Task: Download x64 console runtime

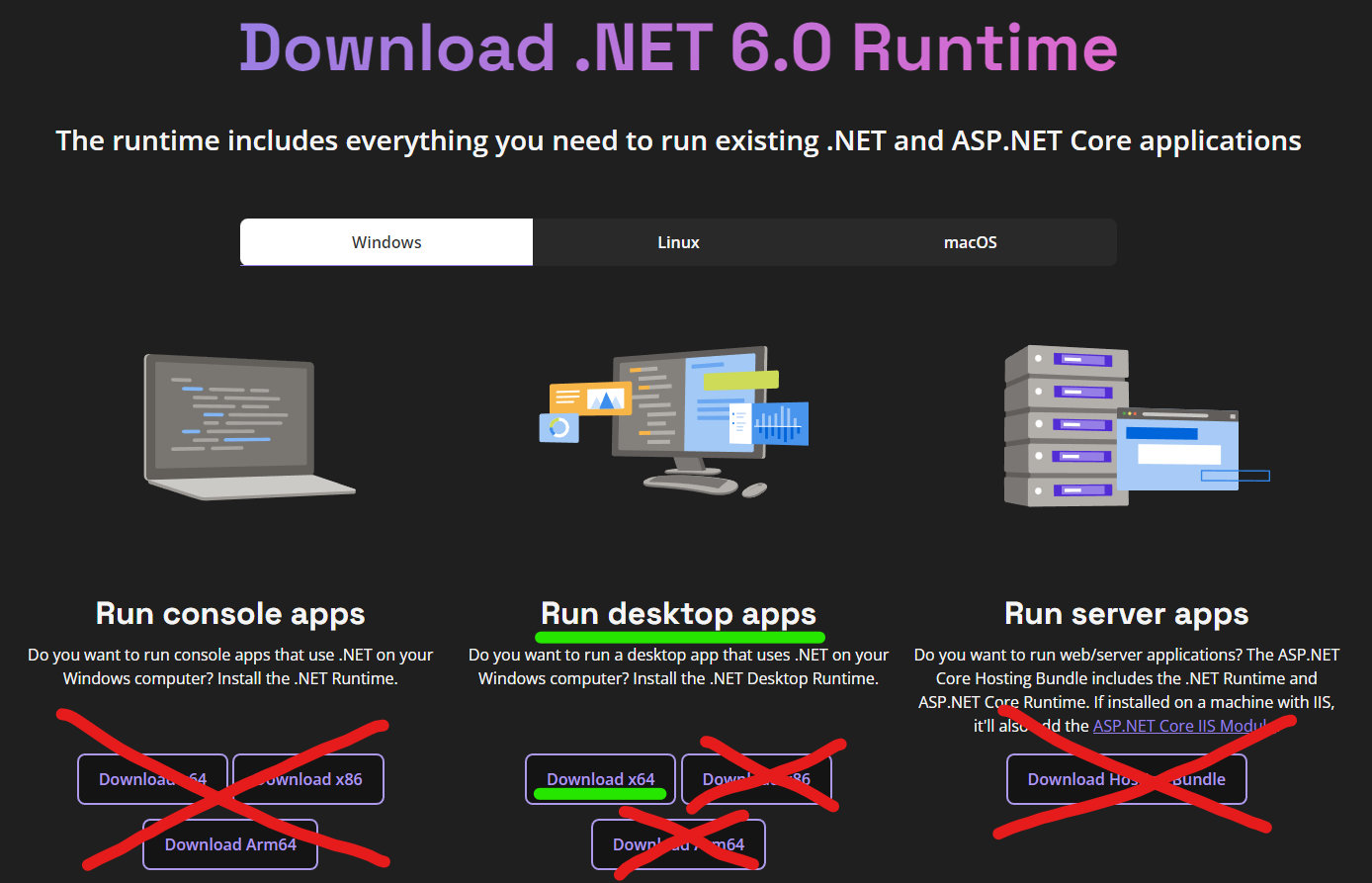Action: click(x=153, y=779)
